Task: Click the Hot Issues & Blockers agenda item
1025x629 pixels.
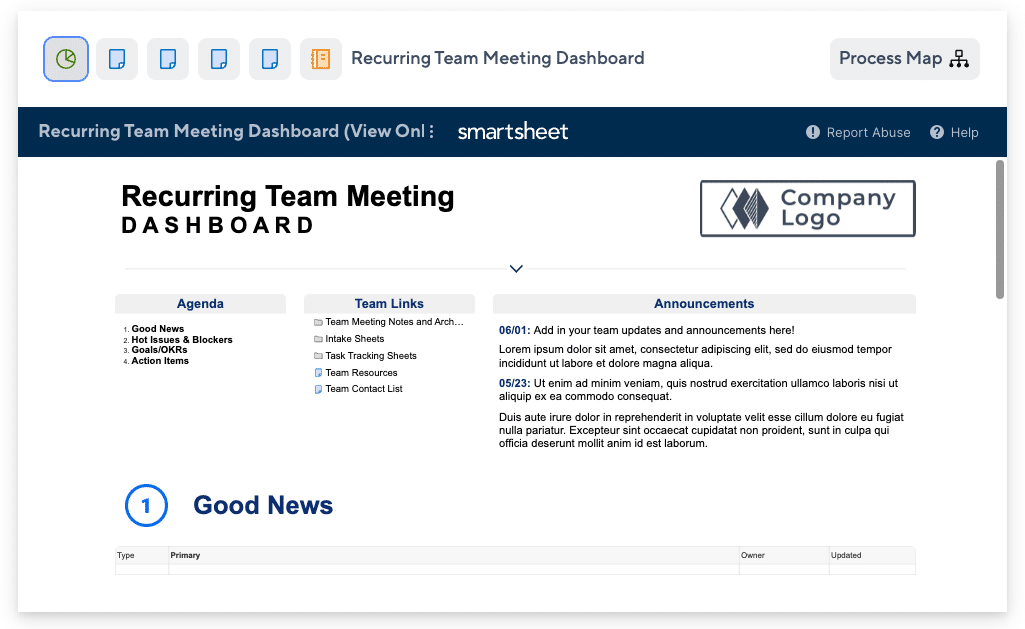Action: tap(182, 339)
